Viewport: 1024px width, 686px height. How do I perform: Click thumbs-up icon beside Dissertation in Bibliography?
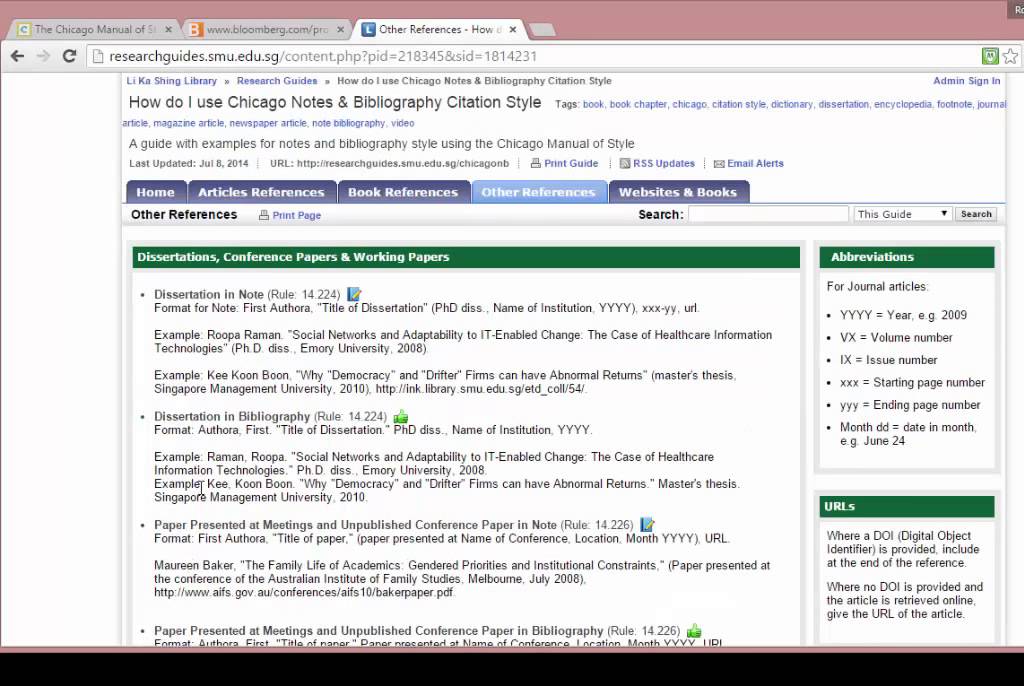tap(401, 416)
